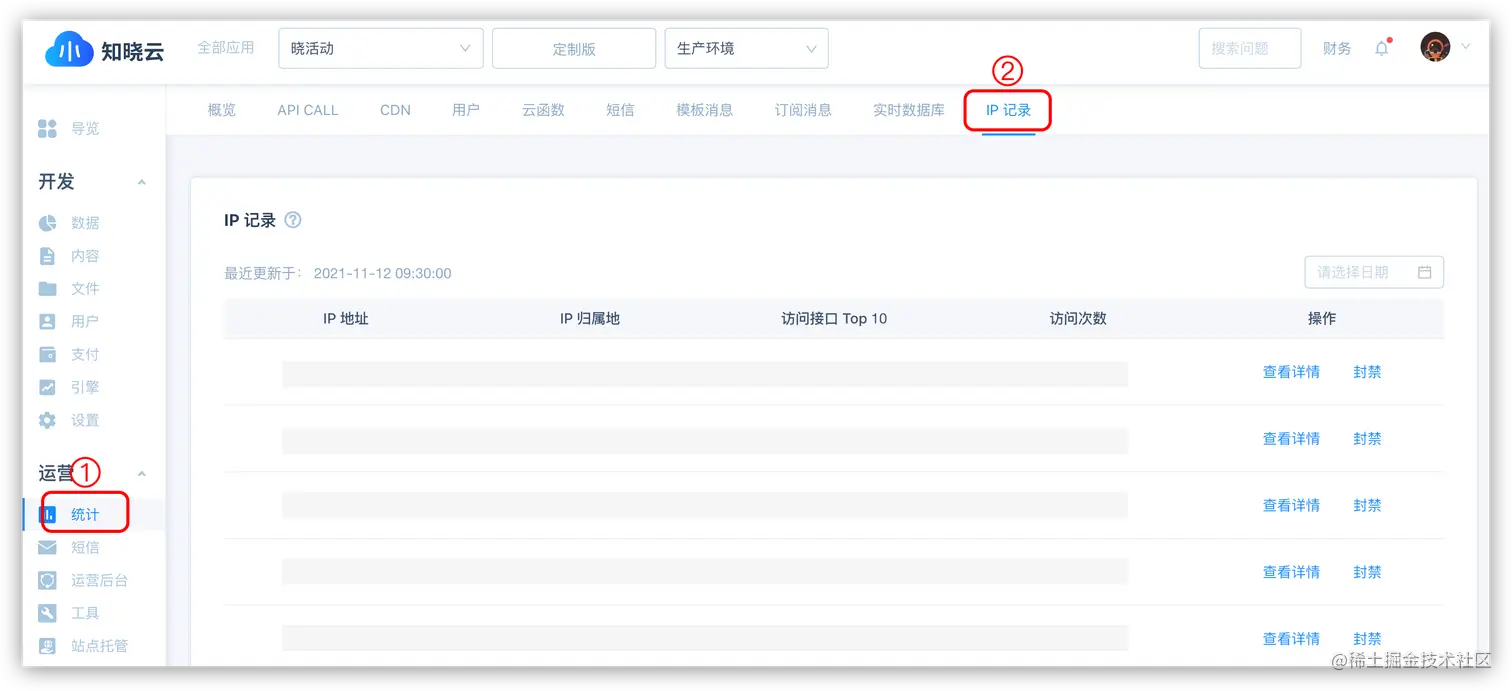The image size is (1512, 691).
Task: Open 设置 via the gear icon
Action: (x=47, y=420)
